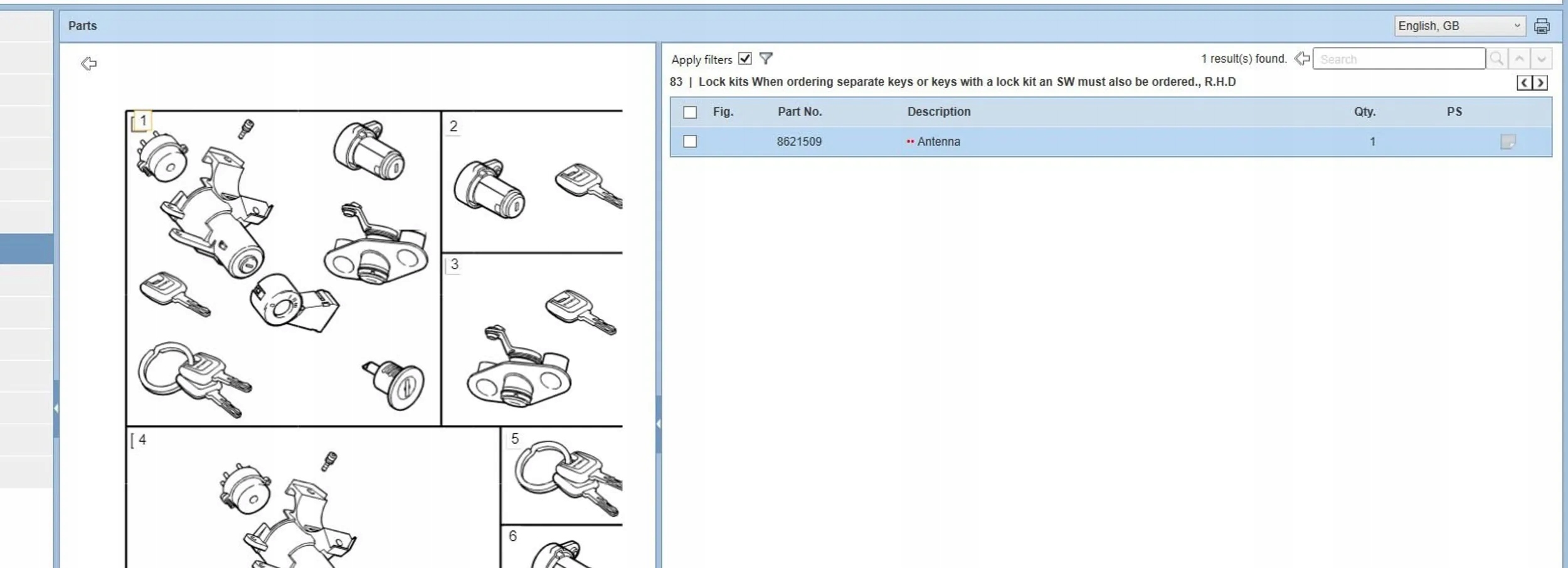This screenshot has width=1568, height=568.
Task: Select diagram figure 2 label
Action: (453, 127)
